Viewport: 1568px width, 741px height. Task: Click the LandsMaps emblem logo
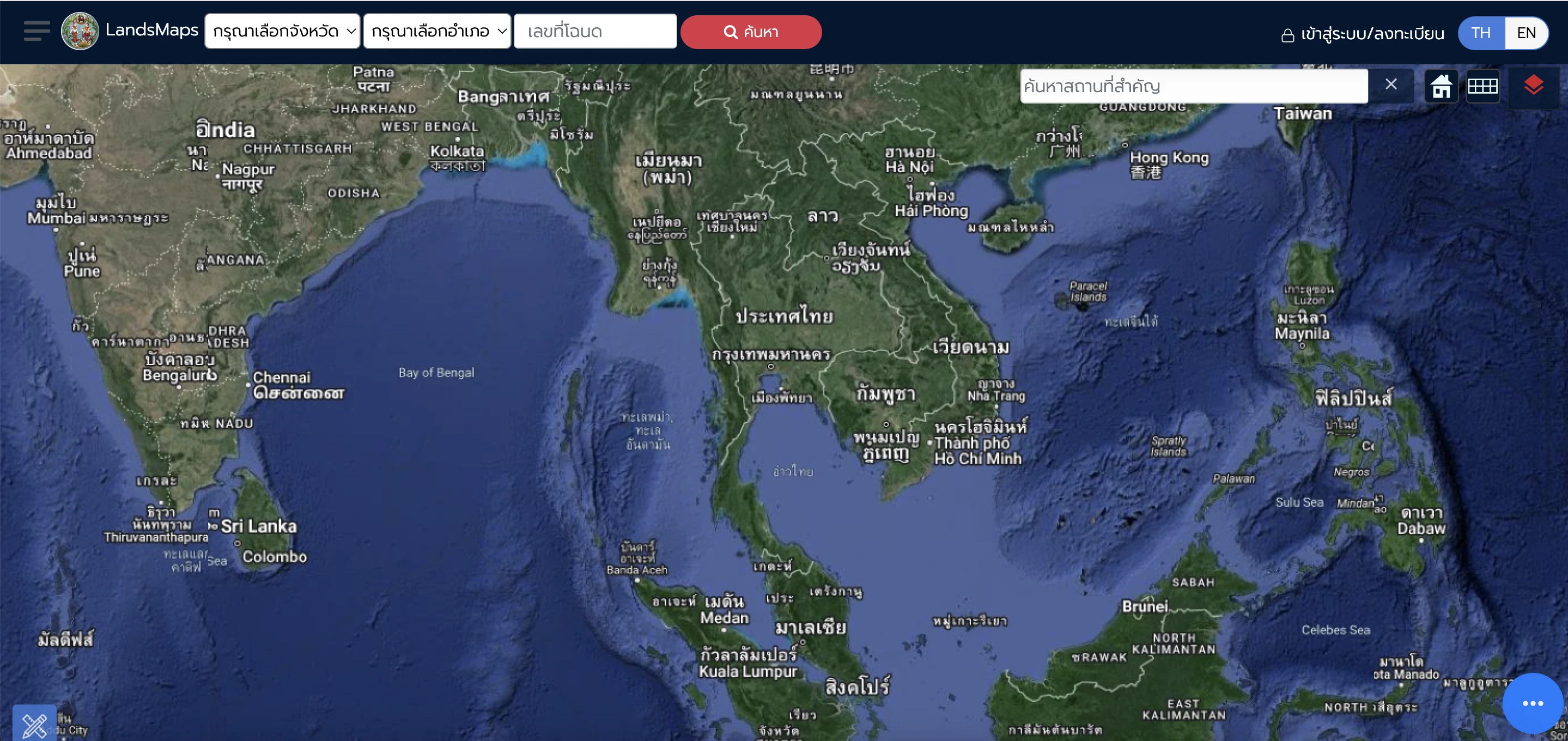80,31
